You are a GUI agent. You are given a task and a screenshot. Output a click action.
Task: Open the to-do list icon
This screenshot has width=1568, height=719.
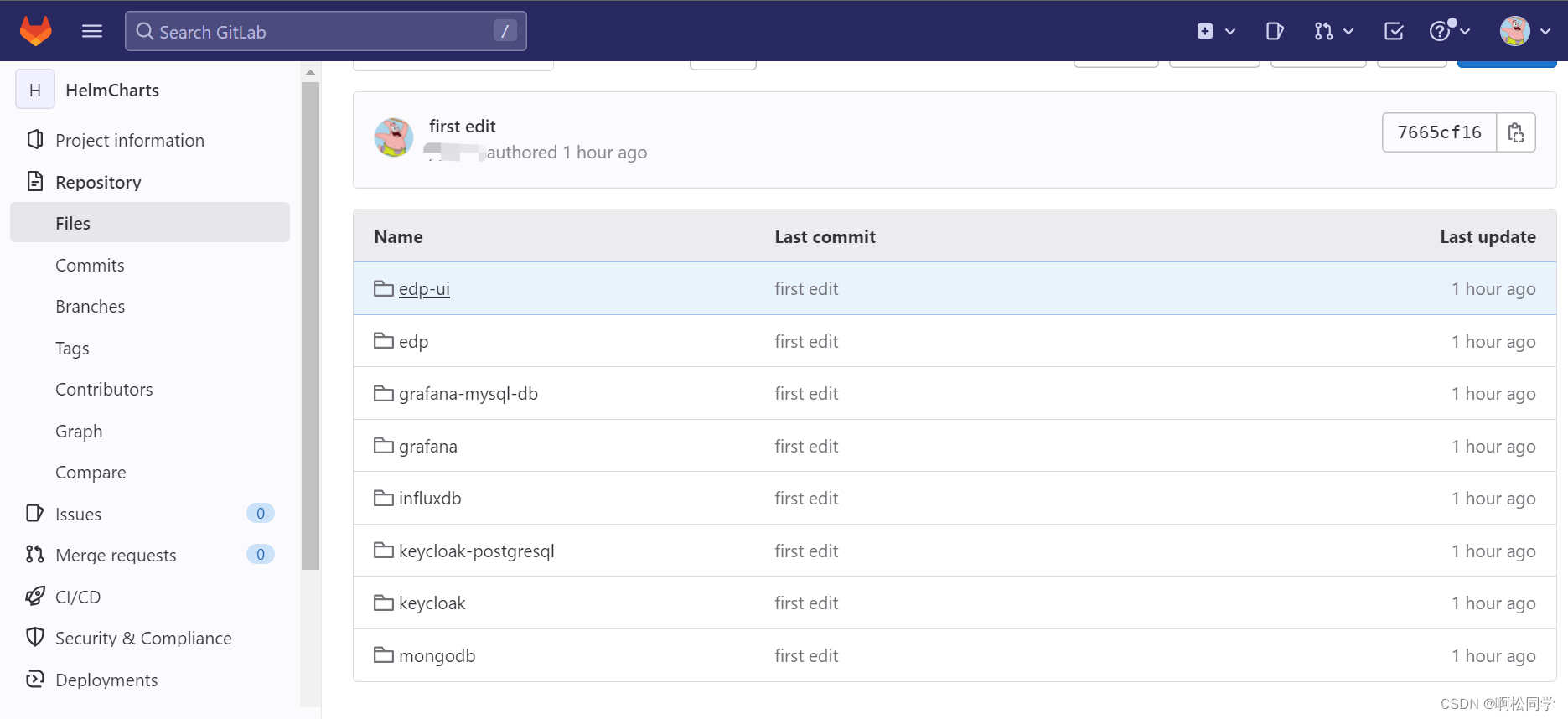(1394, 31)
